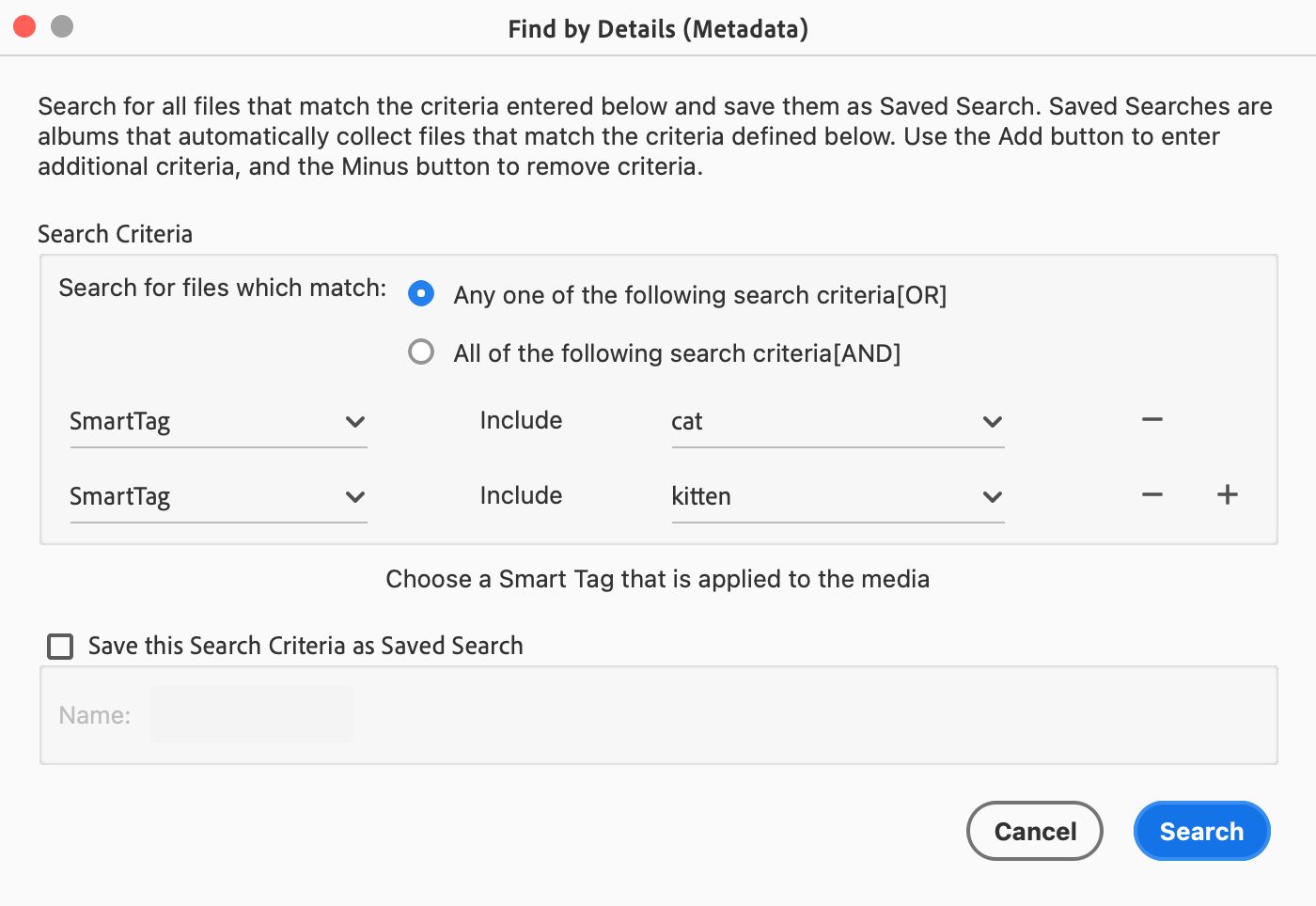Expand the second row's SmartTag dropdown
Viewport: 1316px width, 906px height.
point(218,497)
